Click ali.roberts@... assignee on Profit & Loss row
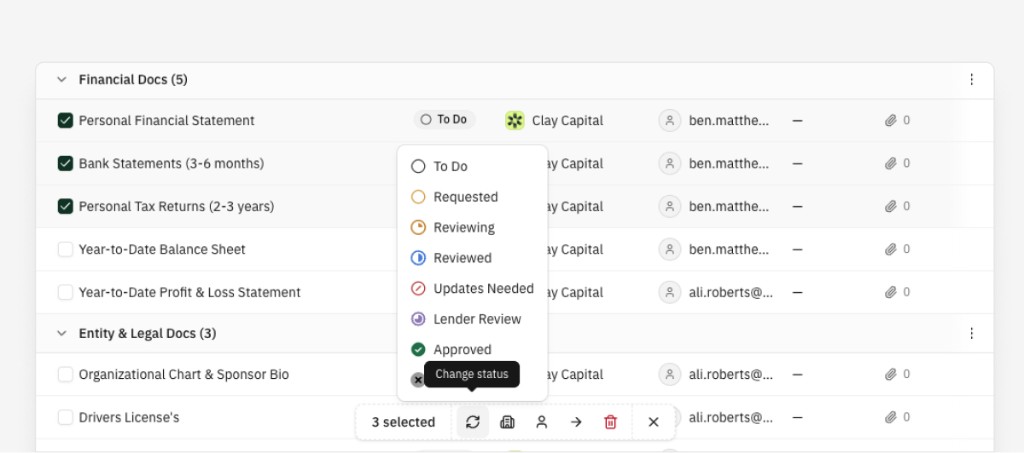 coord(731,292)
